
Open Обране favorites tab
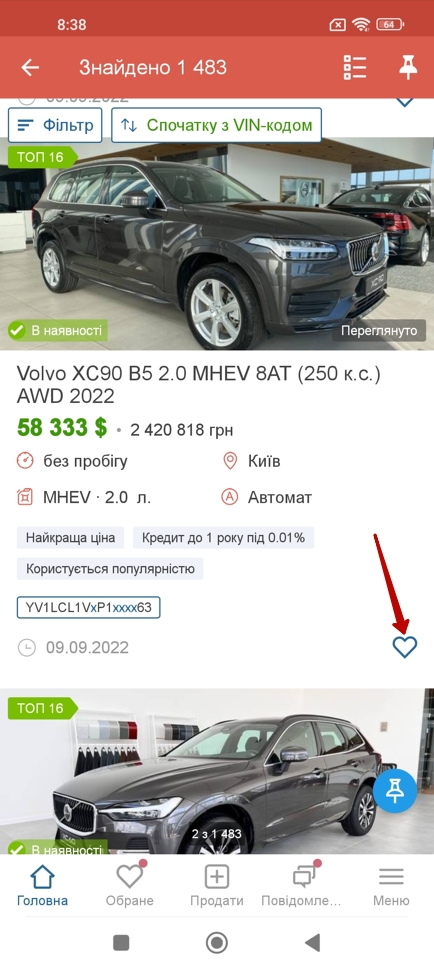click(130, 885)
